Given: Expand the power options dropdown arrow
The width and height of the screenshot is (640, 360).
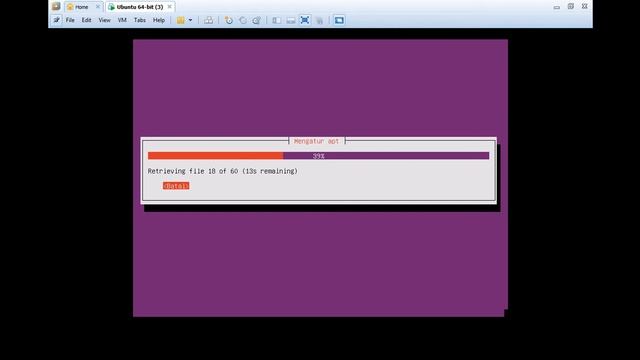Looking at the screenshot, I should 190,20.
